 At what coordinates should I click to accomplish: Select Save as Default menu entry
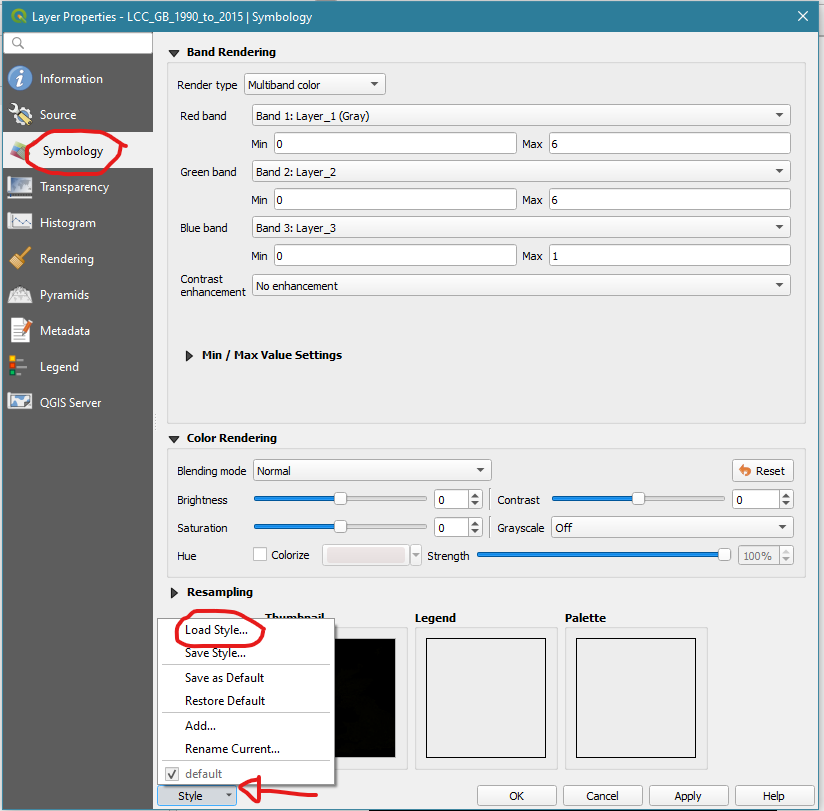coord(224,678)
